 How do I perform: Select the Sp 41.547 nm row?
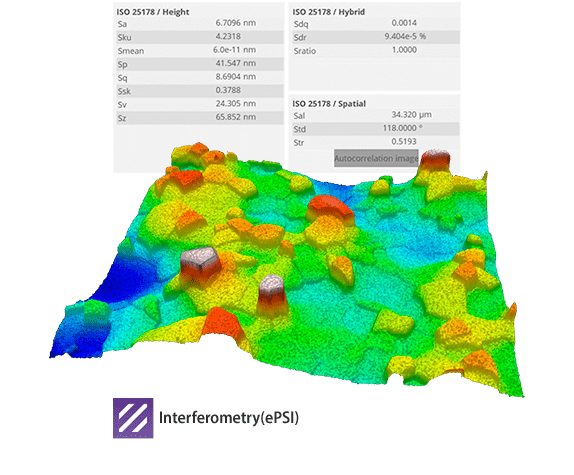pyautogui.click(x=200, y=64)
